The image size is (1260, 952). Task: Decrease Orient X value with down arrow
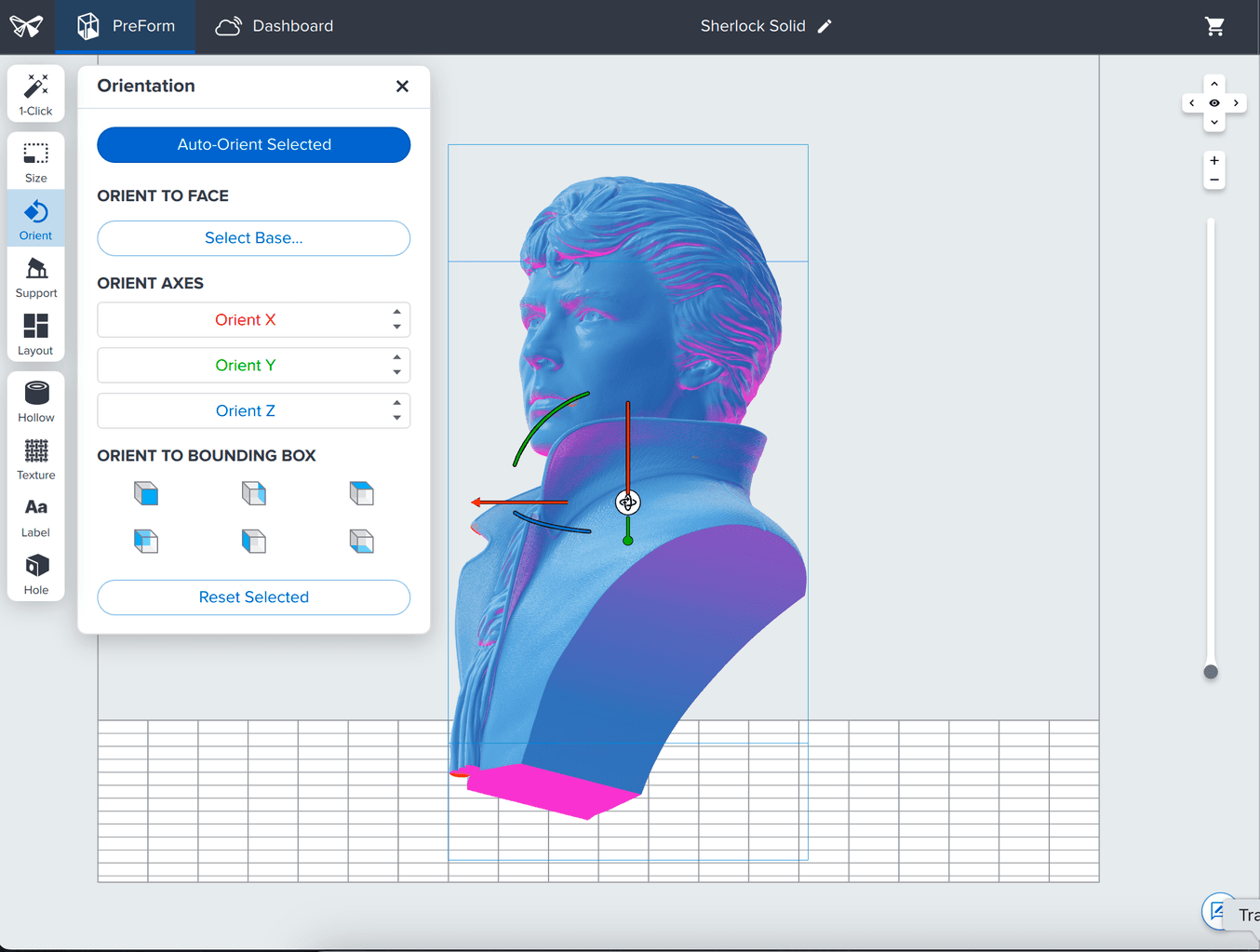click(x=397, y=327)
